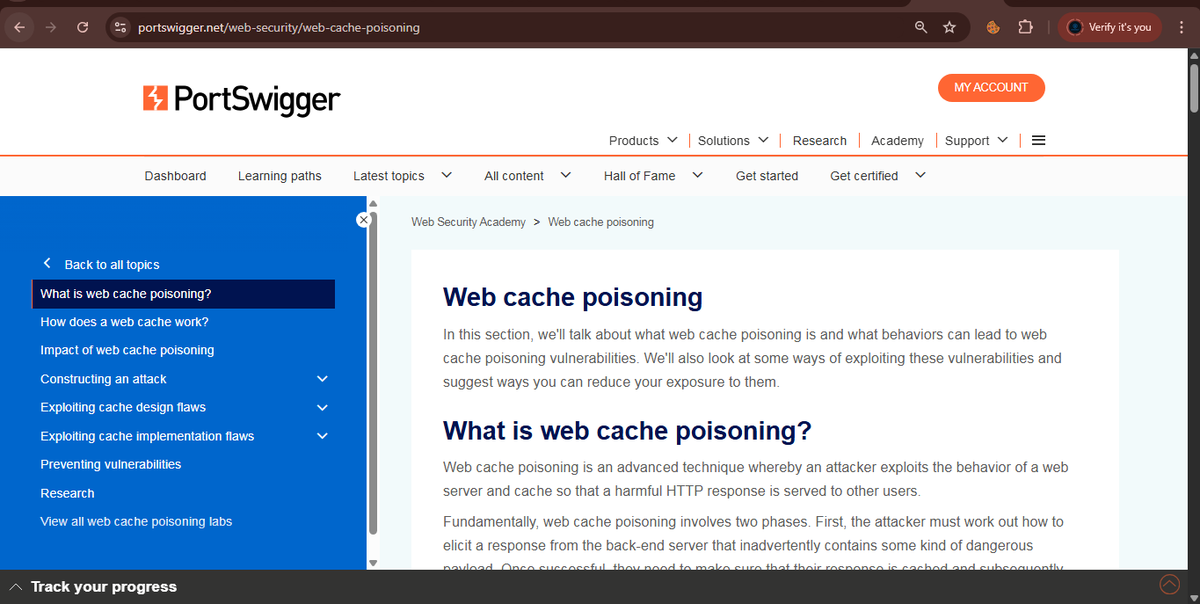Click the Web cache poisoning breadcrumb
This screenshot has width=1200, height=604.
click(x=601, y=222)
